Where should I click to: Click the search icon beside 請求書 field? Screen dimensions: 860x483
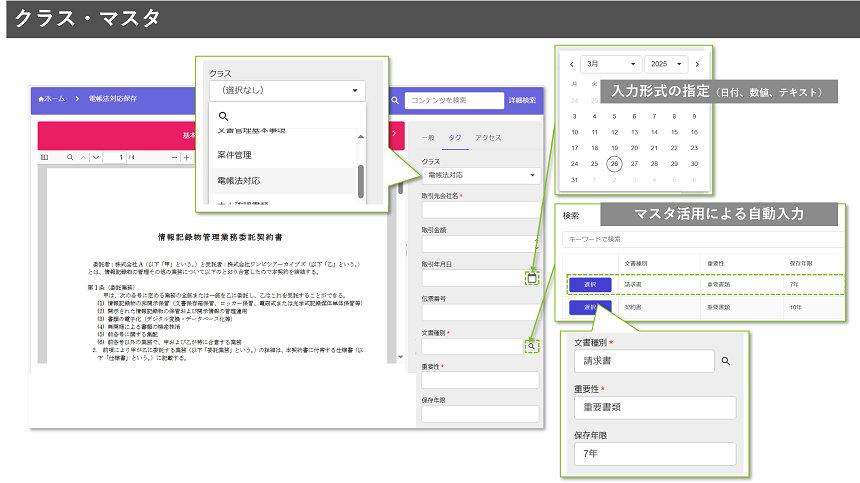726,361
